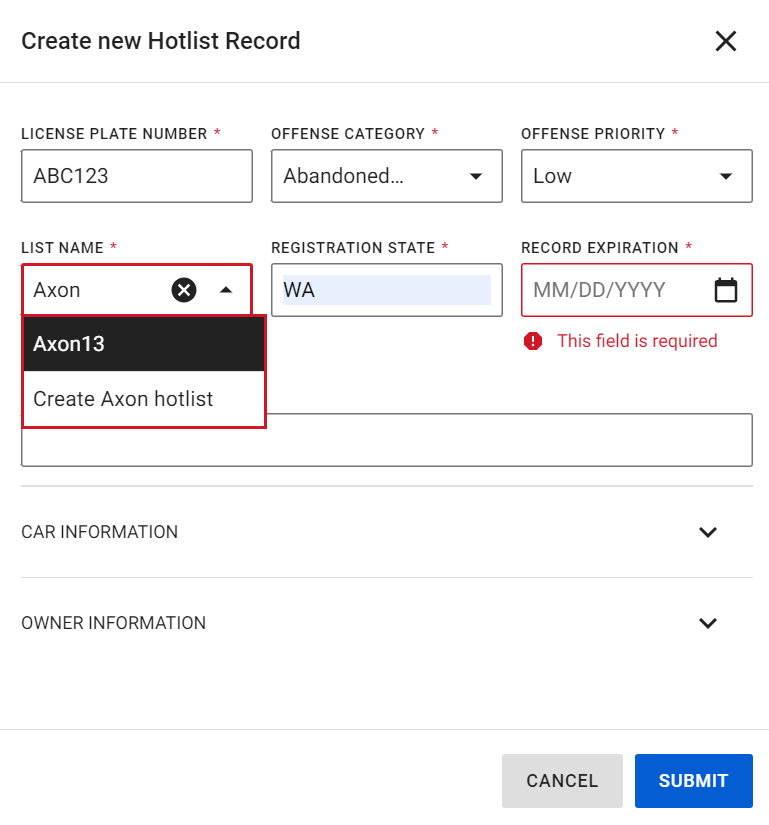Viewport: 769px width, 825px height.
Task: Clear the List Name field using X icon
Action: coord(184,290)
